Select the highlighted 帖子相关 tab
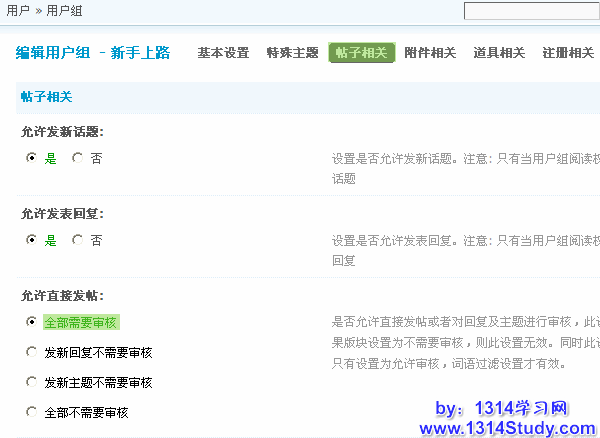 pyautogui.click(x=361, y=53)
